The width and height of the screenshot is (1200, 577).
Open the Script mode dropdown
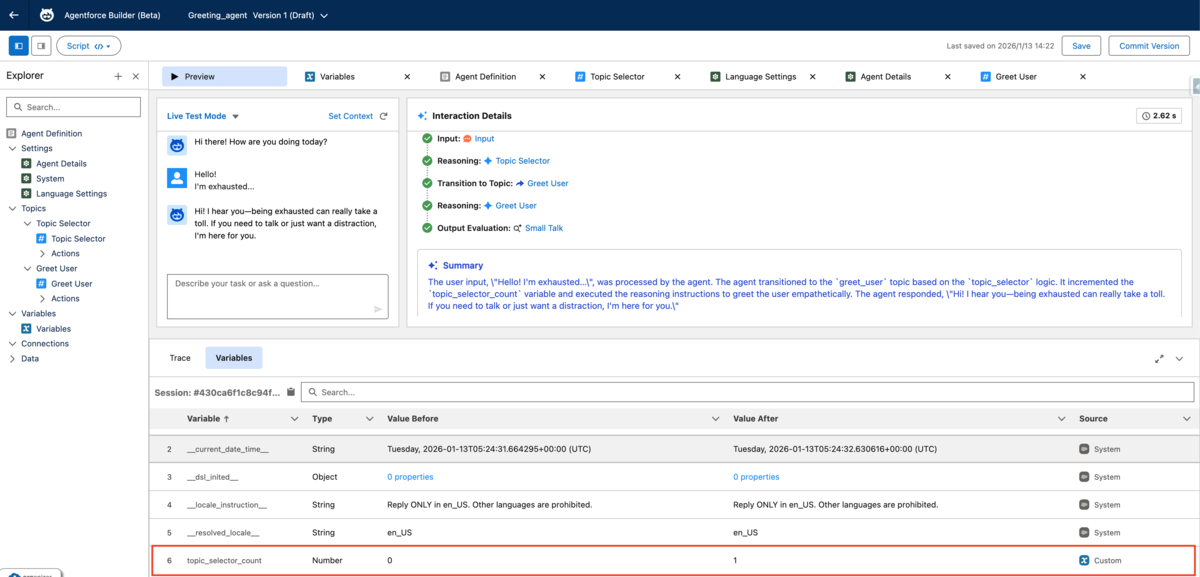pyautogui.click(x=89, y=46)
